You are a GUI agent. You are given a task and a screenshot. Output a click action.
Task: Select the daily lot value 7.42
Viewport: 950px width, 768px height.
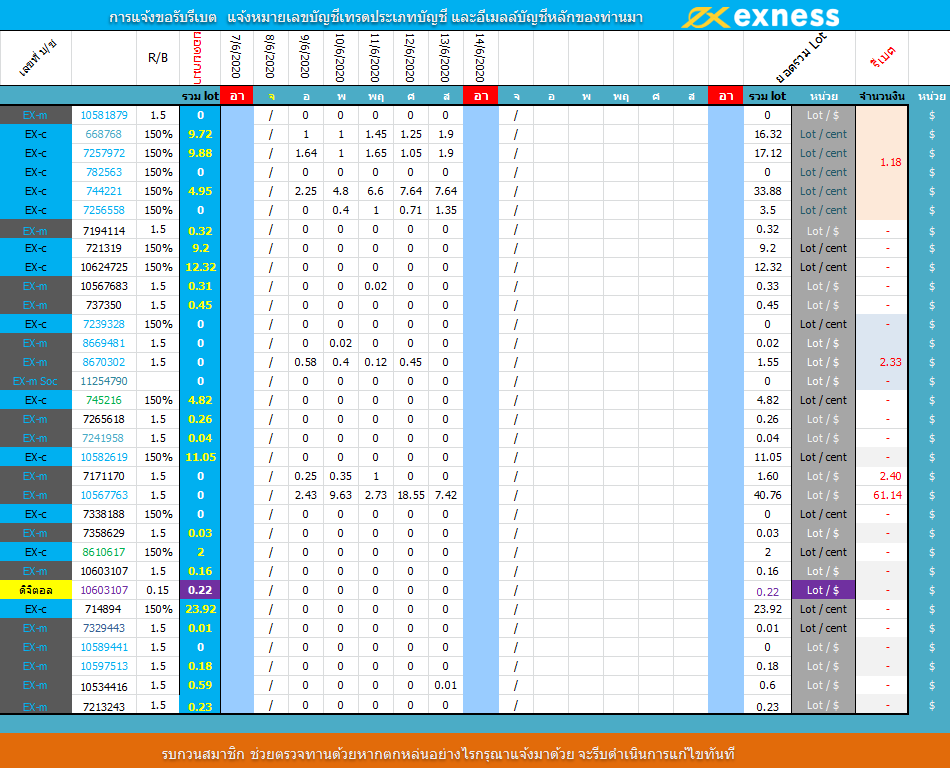tap(445, 495)
